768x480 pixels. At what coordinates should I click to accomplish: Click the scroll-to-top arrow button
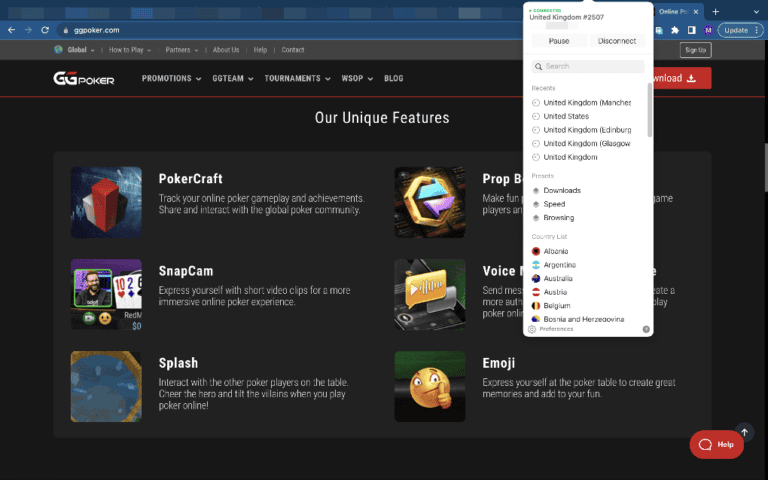tap(744, 434)
